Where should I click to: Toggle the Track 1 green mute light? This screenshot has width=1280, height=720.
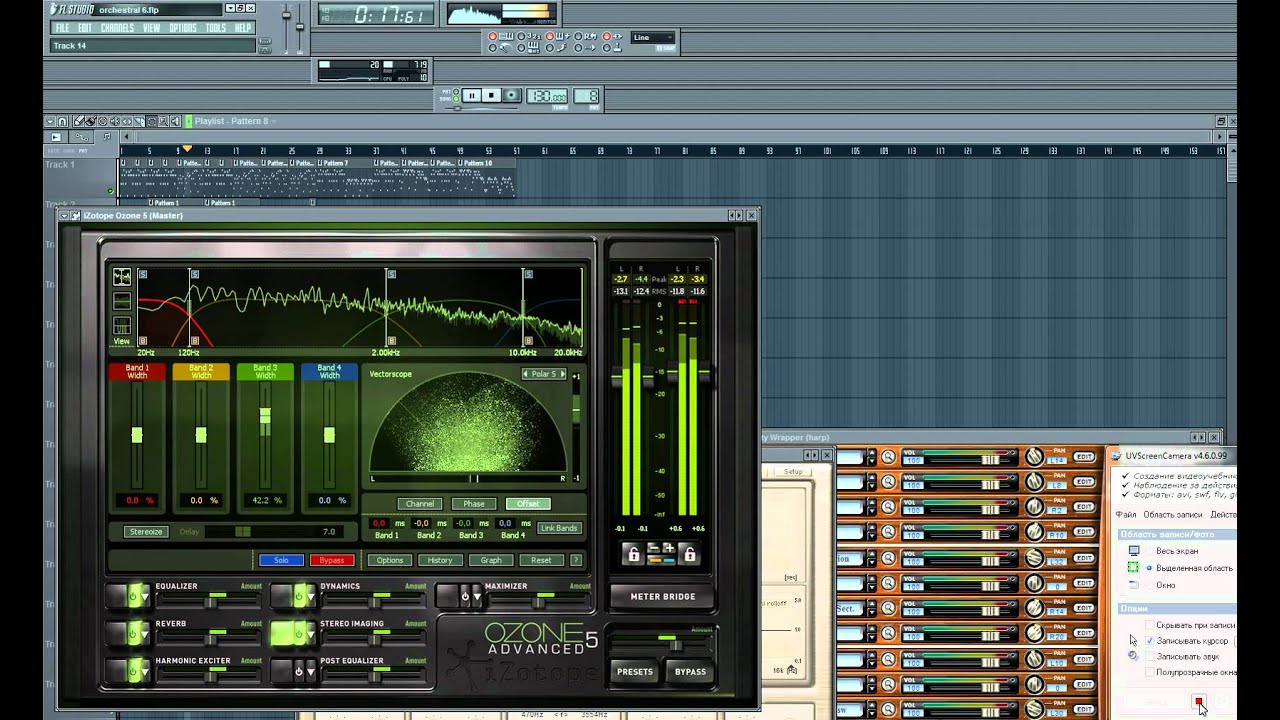[x=111, y=190]
